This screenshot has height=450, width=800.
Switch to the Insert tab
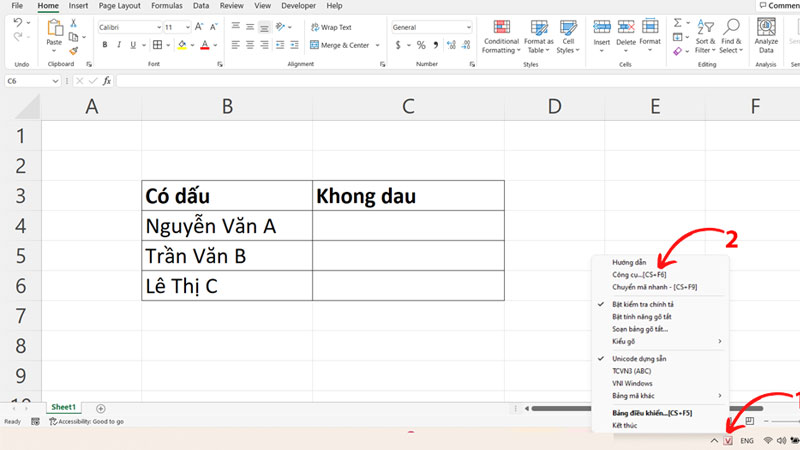[78, 6]
